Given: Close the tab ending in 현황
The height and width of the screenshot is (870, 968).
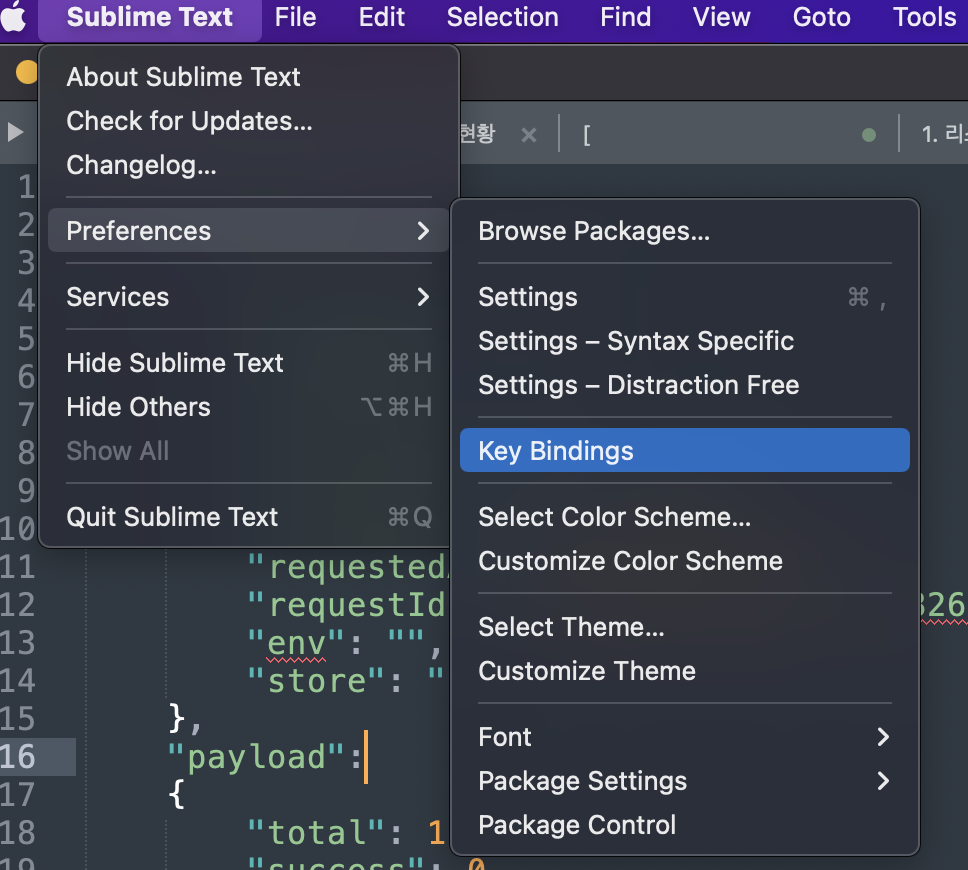Looking at the screenshot, I should tap(528, 134).
